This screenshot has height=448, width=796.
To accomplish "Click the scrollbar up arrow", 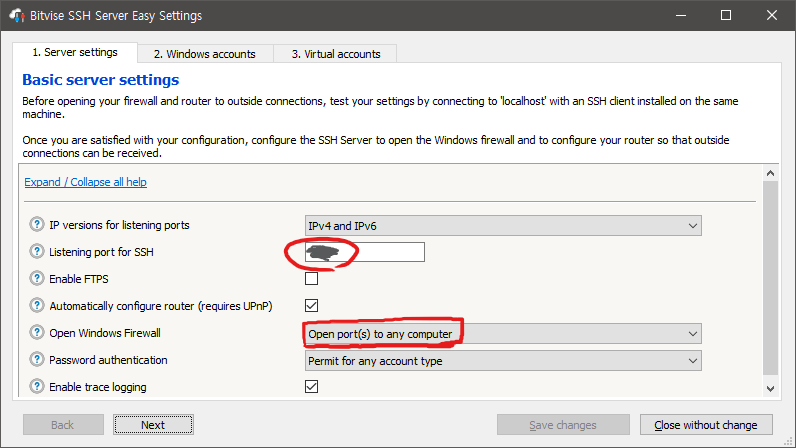I will tap(770, 173).
